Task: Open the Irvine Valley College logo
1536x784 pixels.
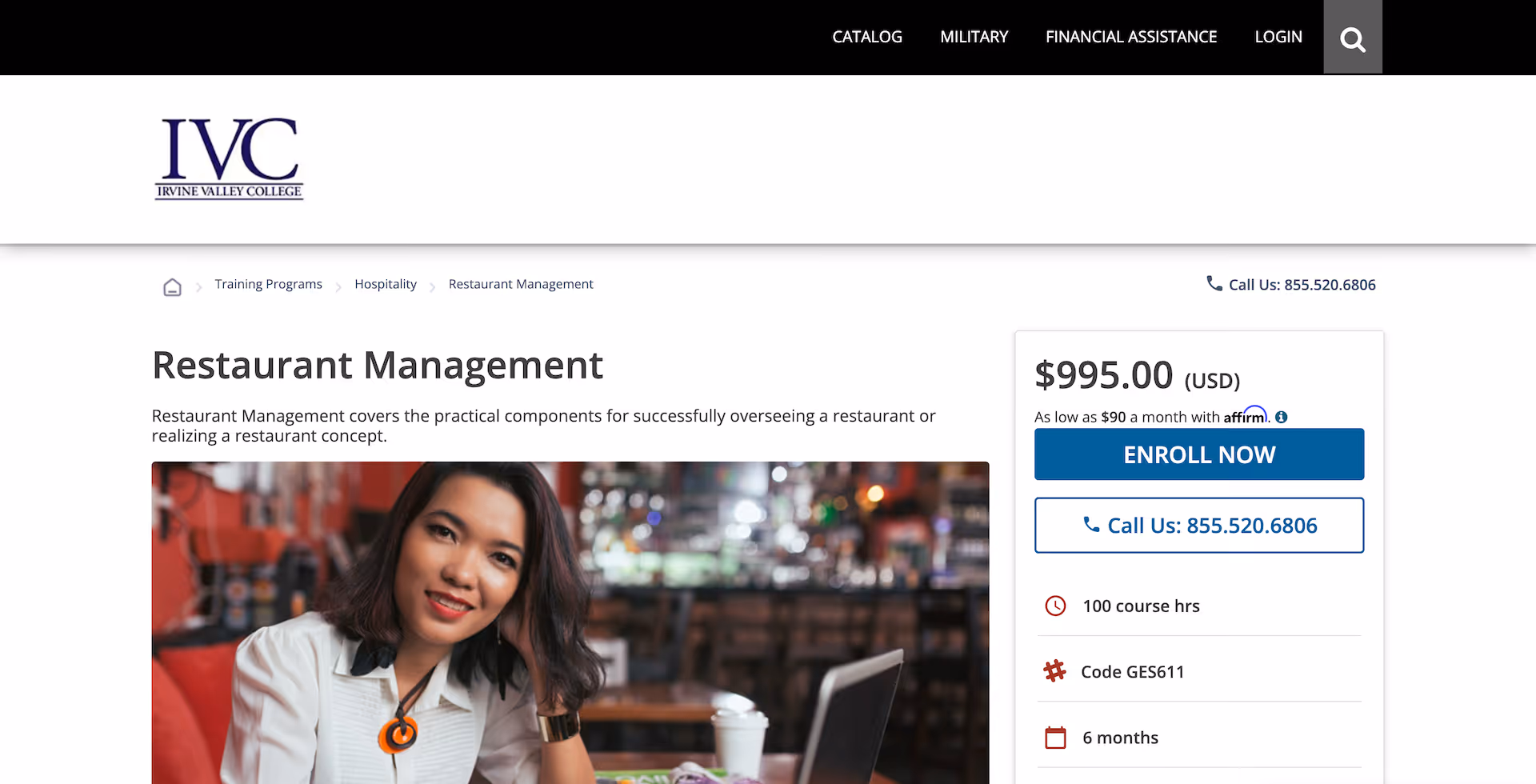Action: click(x=229, y=158)
